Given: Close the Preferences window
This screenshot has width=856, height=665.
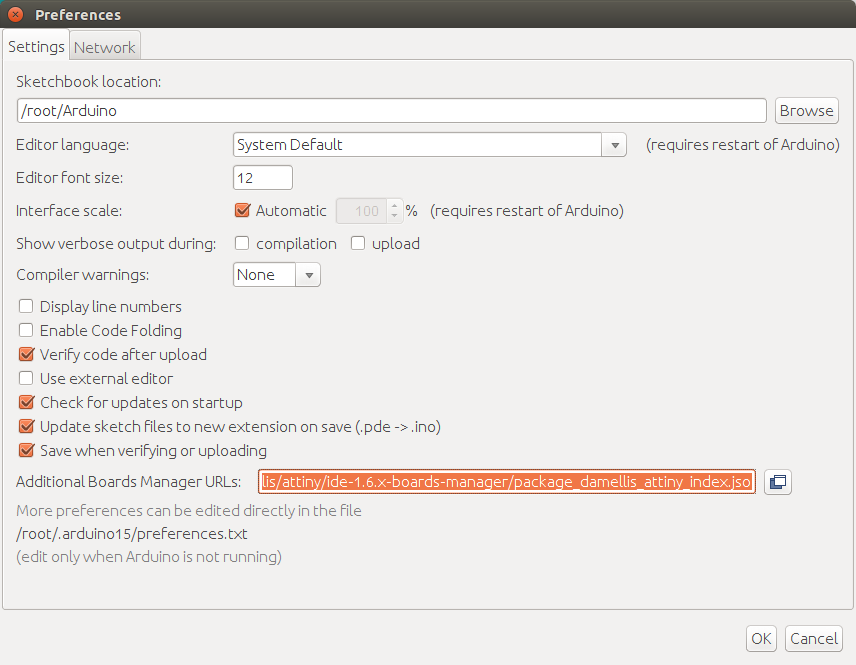Looking at the screenshot, I should [15, 15].
